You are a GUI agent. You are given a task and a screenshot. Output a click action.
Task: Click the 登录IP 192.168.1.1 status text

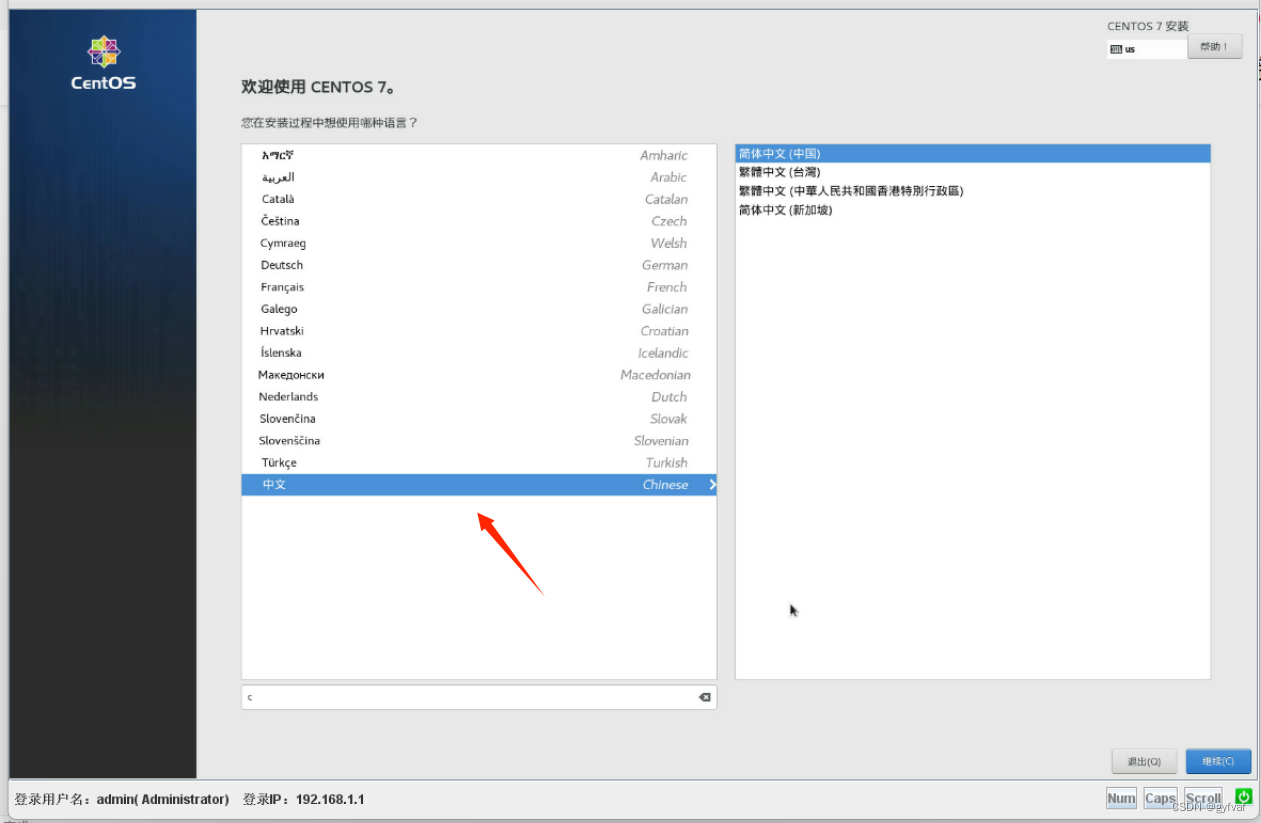tap(303, 800)
